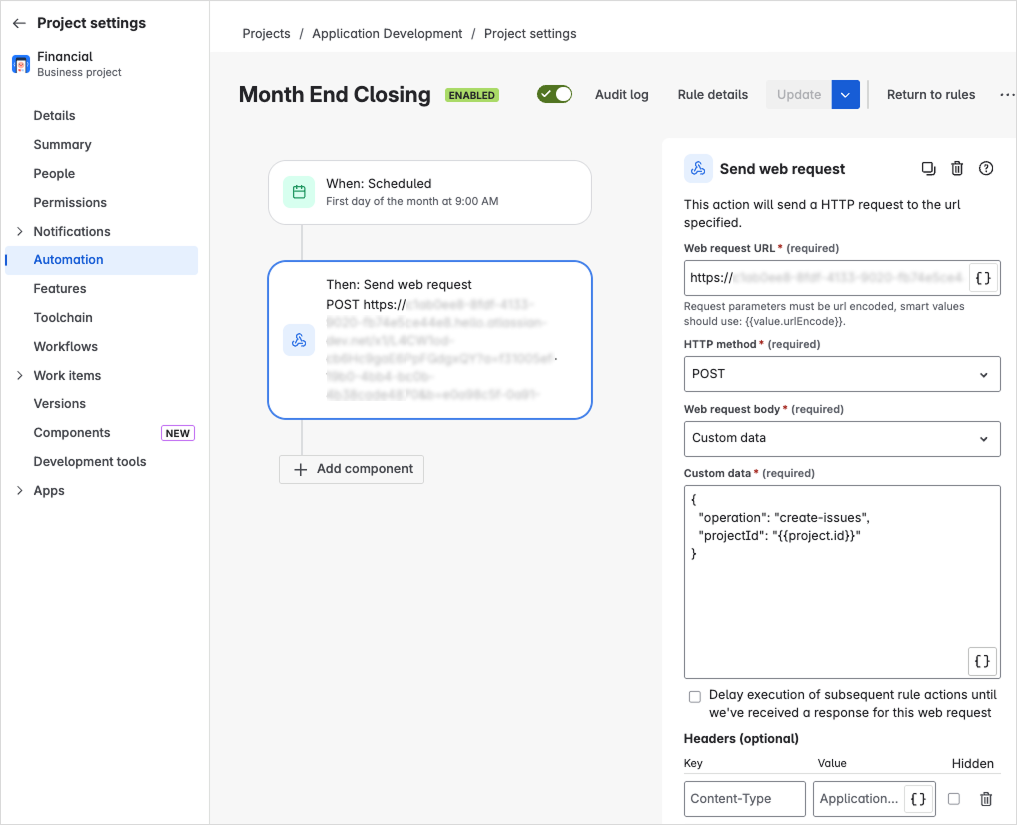This screenshot has width=1017, height=825.
Task: Open smart values picker in Custom data
Action: pos(981,661)
